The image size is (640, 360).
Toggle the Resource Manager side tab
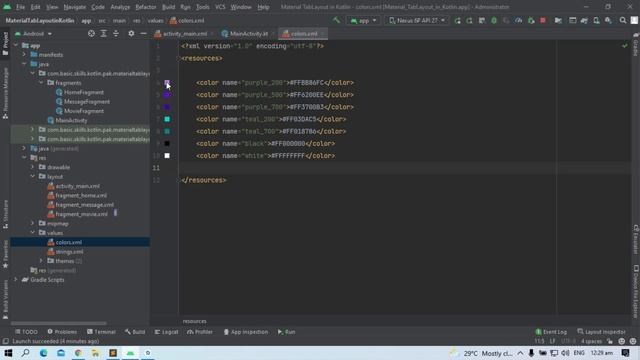(5, 94)
